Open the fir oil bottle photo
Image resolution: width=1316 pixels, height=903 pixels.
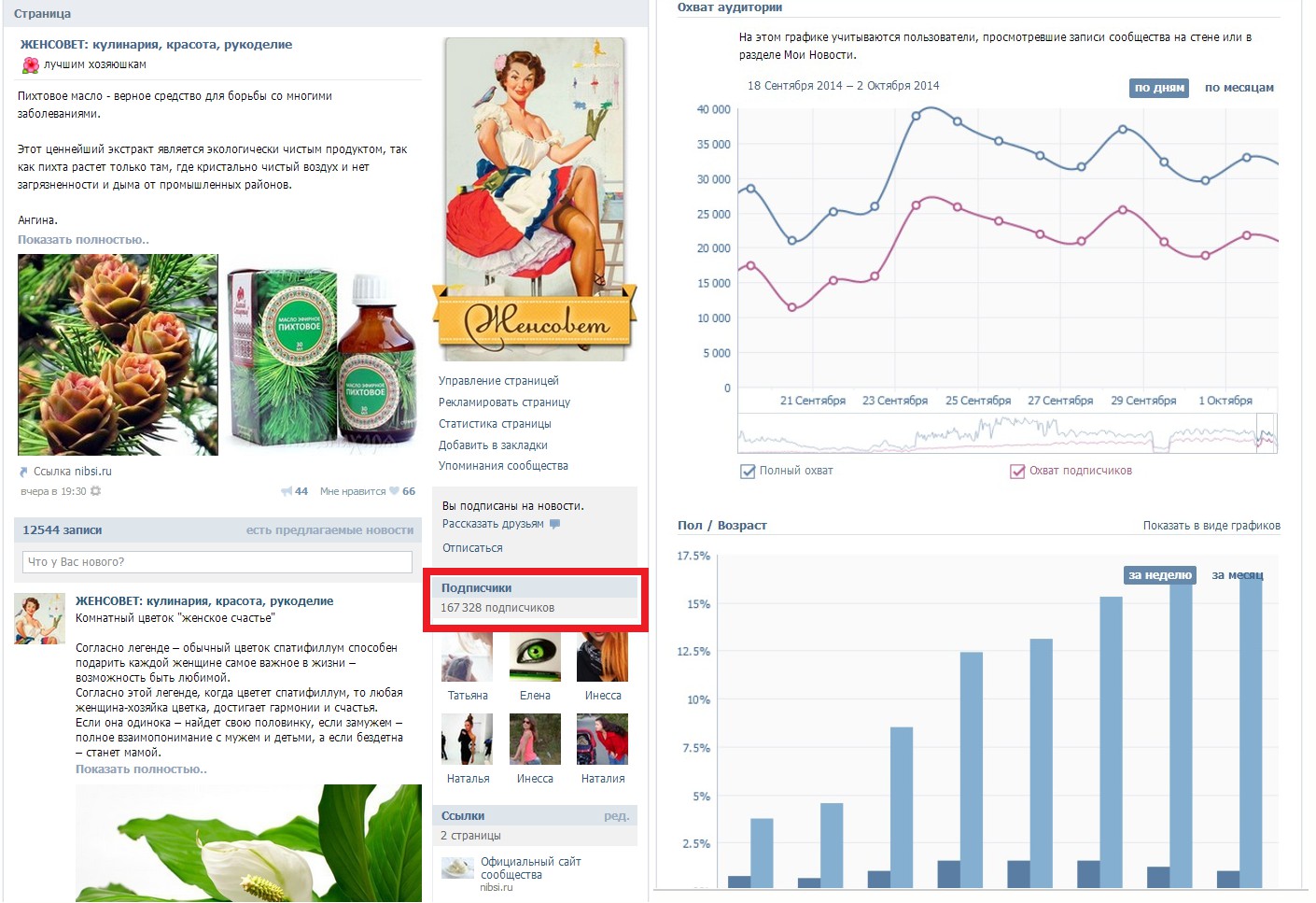(323, 355)
